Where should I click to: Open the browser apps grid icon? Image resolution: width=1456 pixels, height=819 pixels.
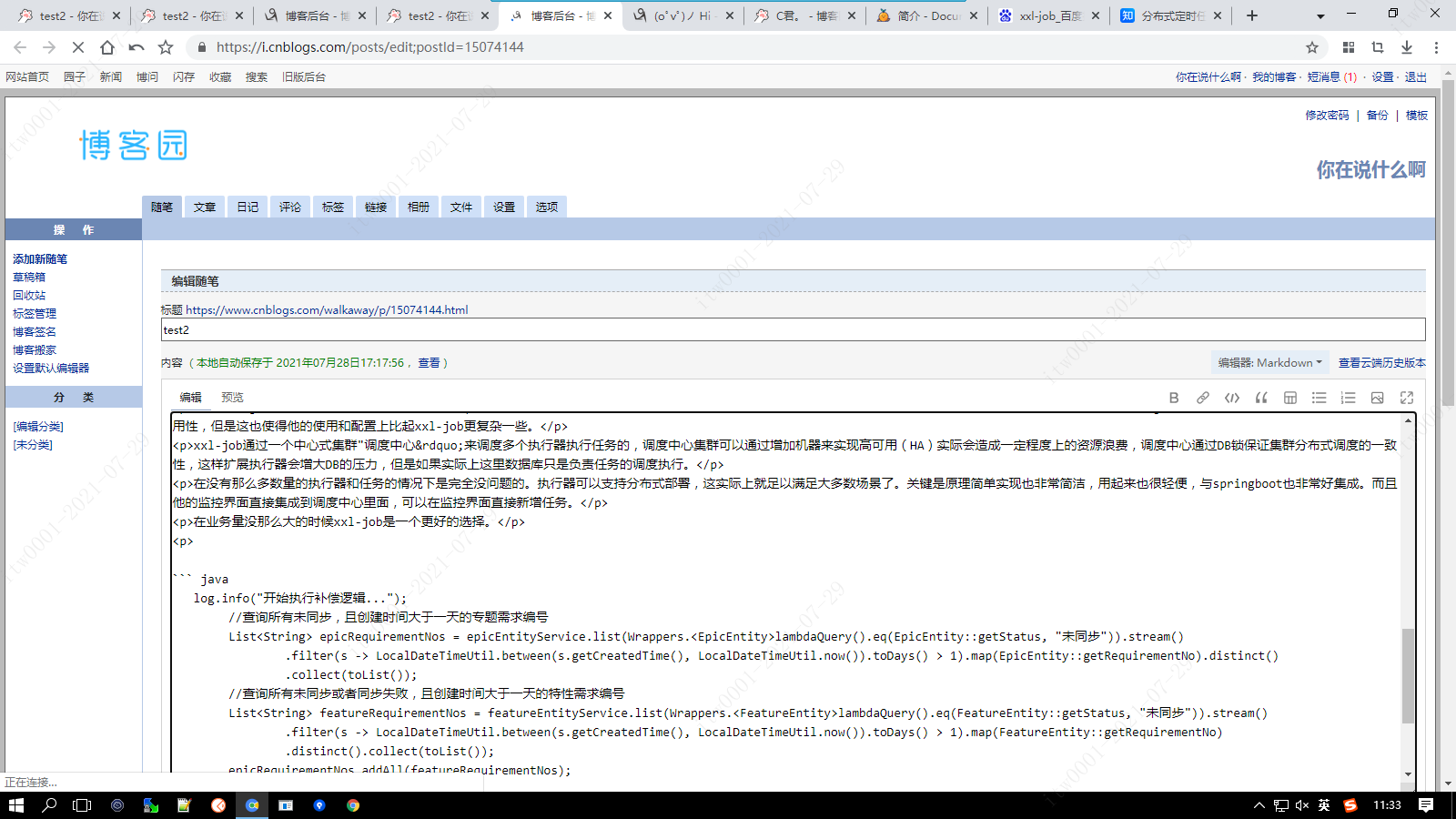[1349, 47]
